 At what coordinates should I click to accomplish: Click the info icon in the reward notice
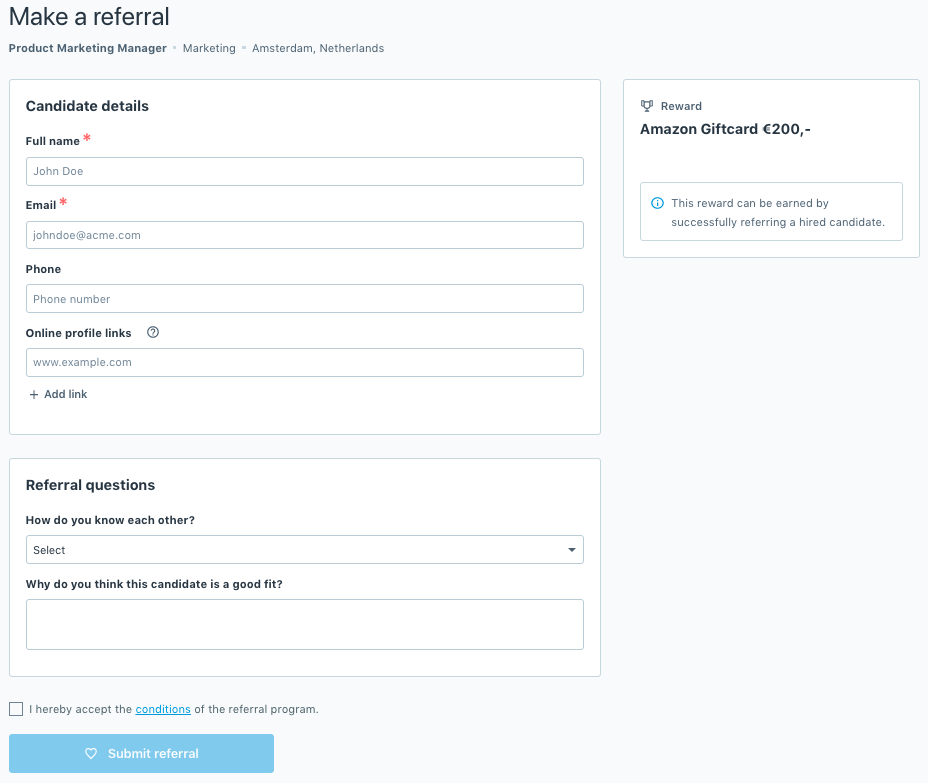(657, 203)
